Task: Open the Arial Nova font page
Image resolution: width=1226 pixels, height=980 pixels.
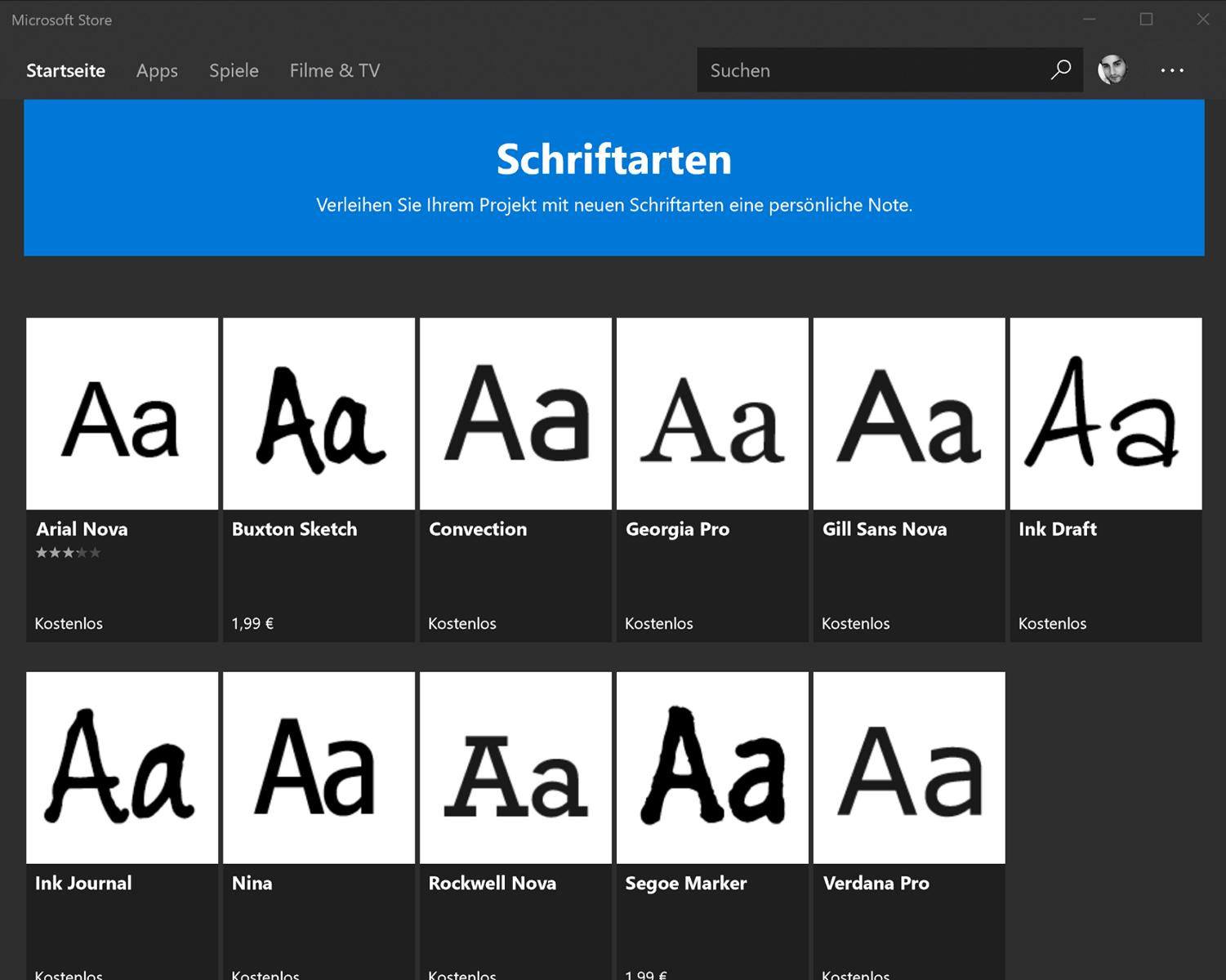Action: point(121,414)
